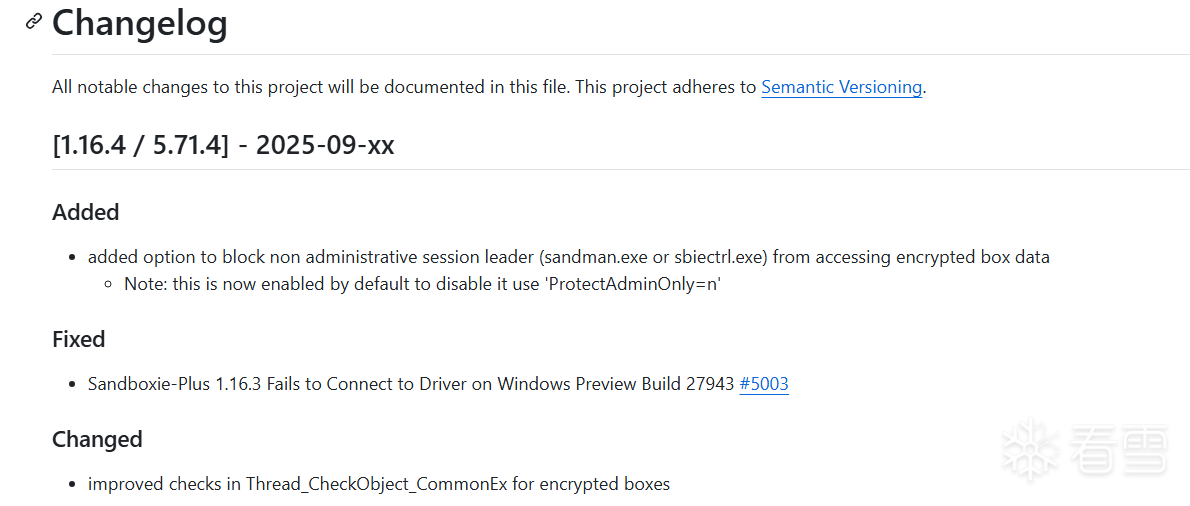Click the Fixed section heading
Screen dimensions: 1190x506
[79, 339]
